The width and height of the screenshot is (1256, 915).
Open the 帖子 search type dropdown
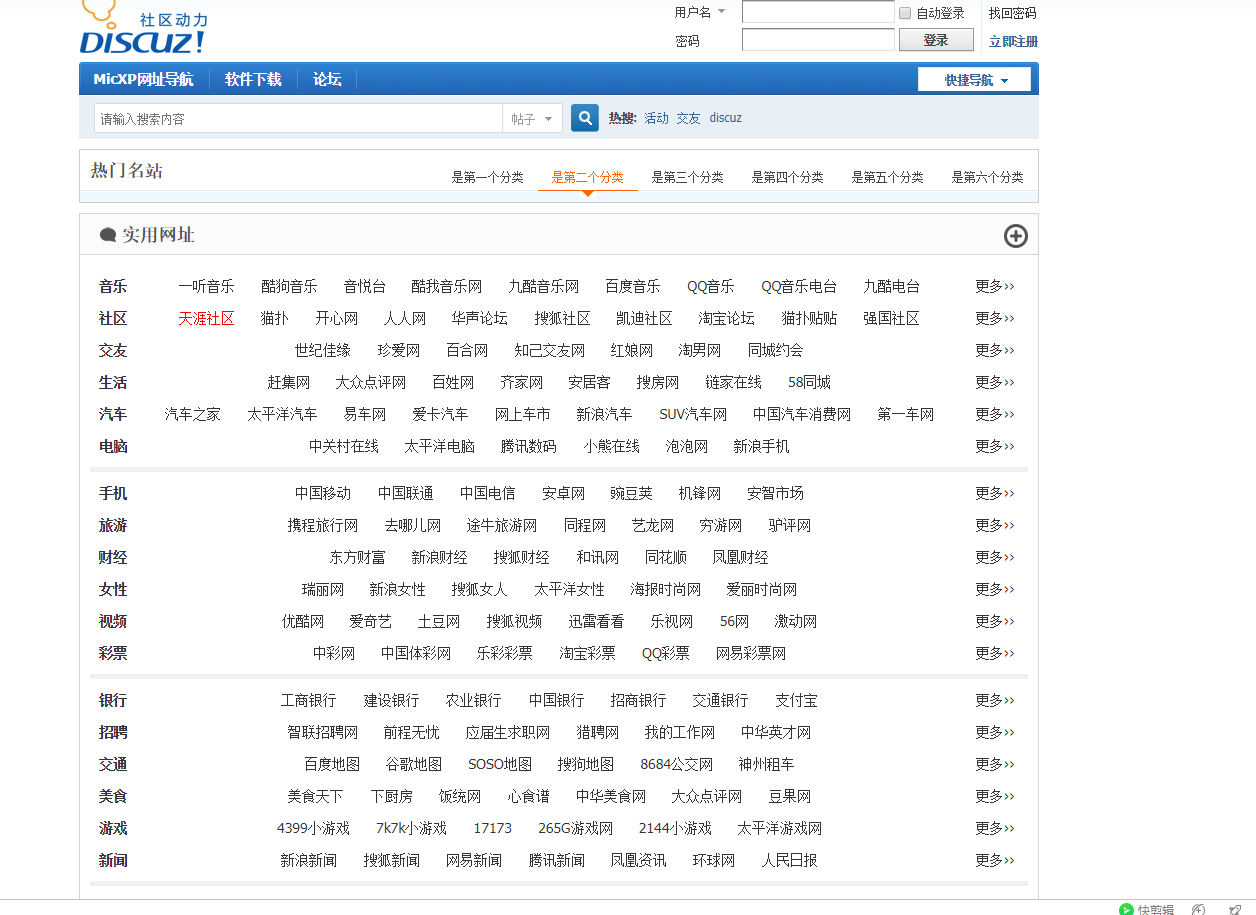532,118
